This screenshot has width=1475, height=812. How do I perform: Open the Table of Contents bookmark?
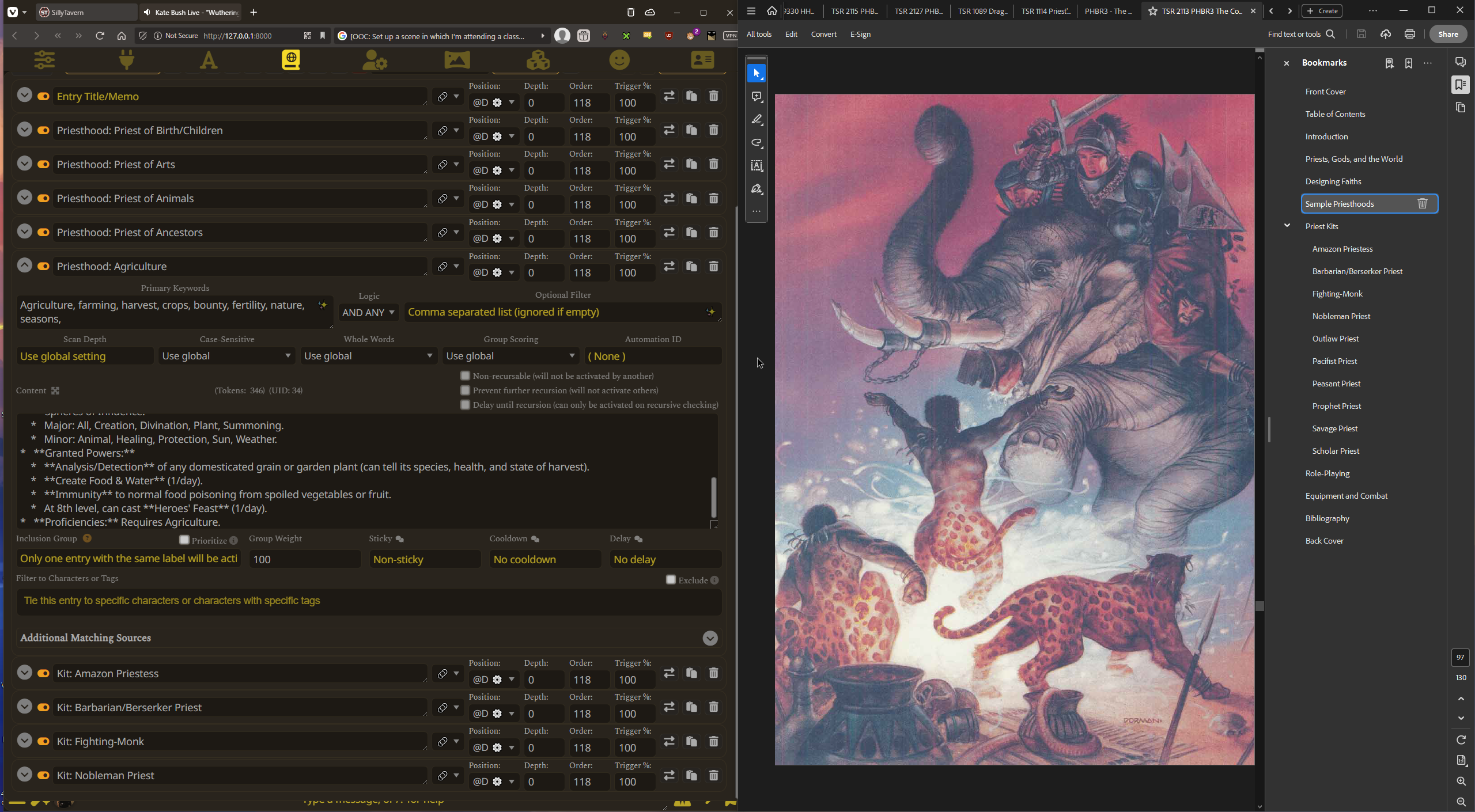click(x=1335, y=114)
